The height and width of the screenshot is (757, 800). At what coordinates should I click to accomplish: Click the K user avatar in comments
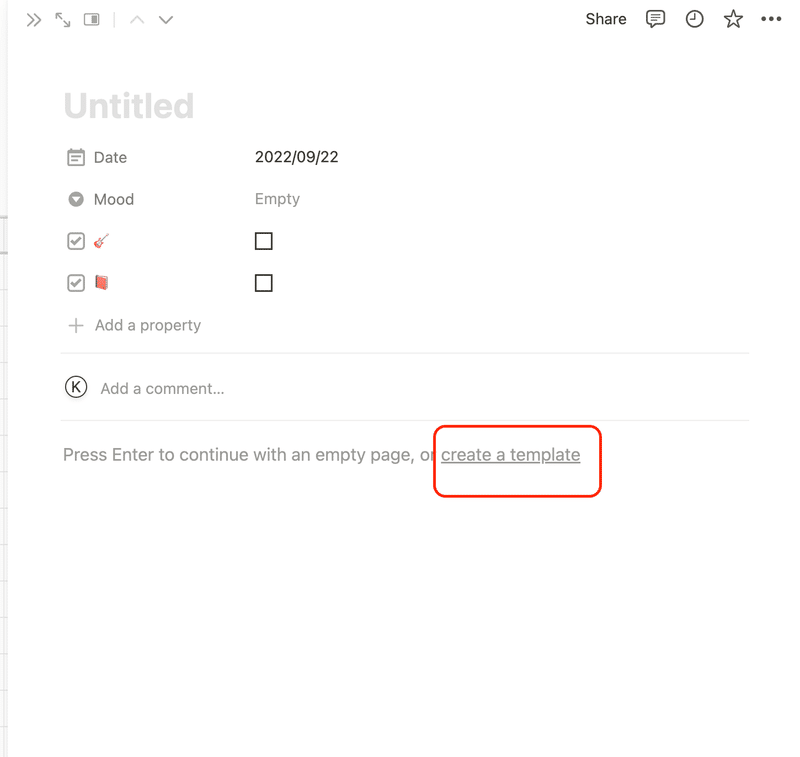76,387
